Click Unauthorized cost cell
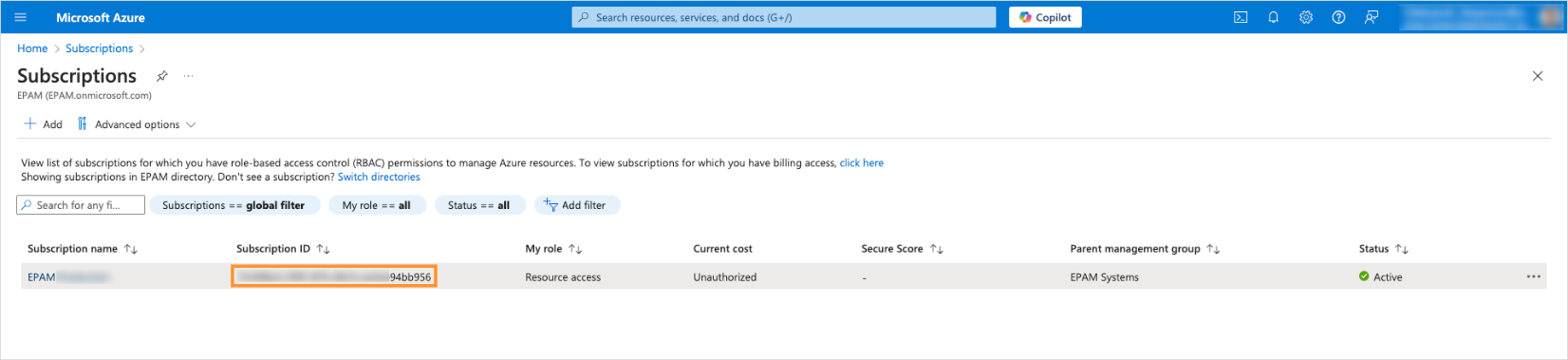Screen dimensions: 1568x360 coord(725,277)
